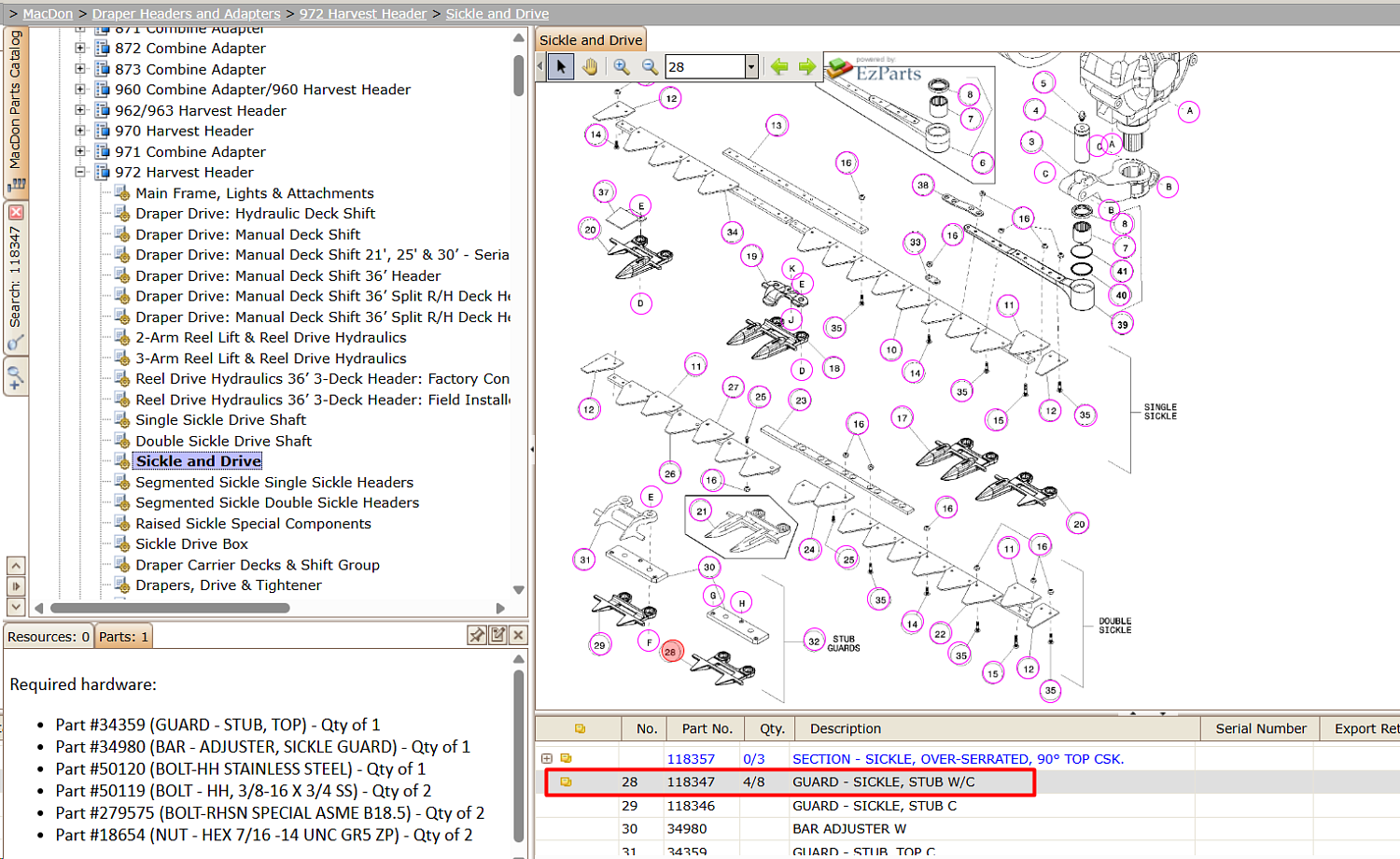The height and width of the screenshot is (859, 1400).
Task: Click the up chevron button in left sidebar
Action: (x=16, y=566)
